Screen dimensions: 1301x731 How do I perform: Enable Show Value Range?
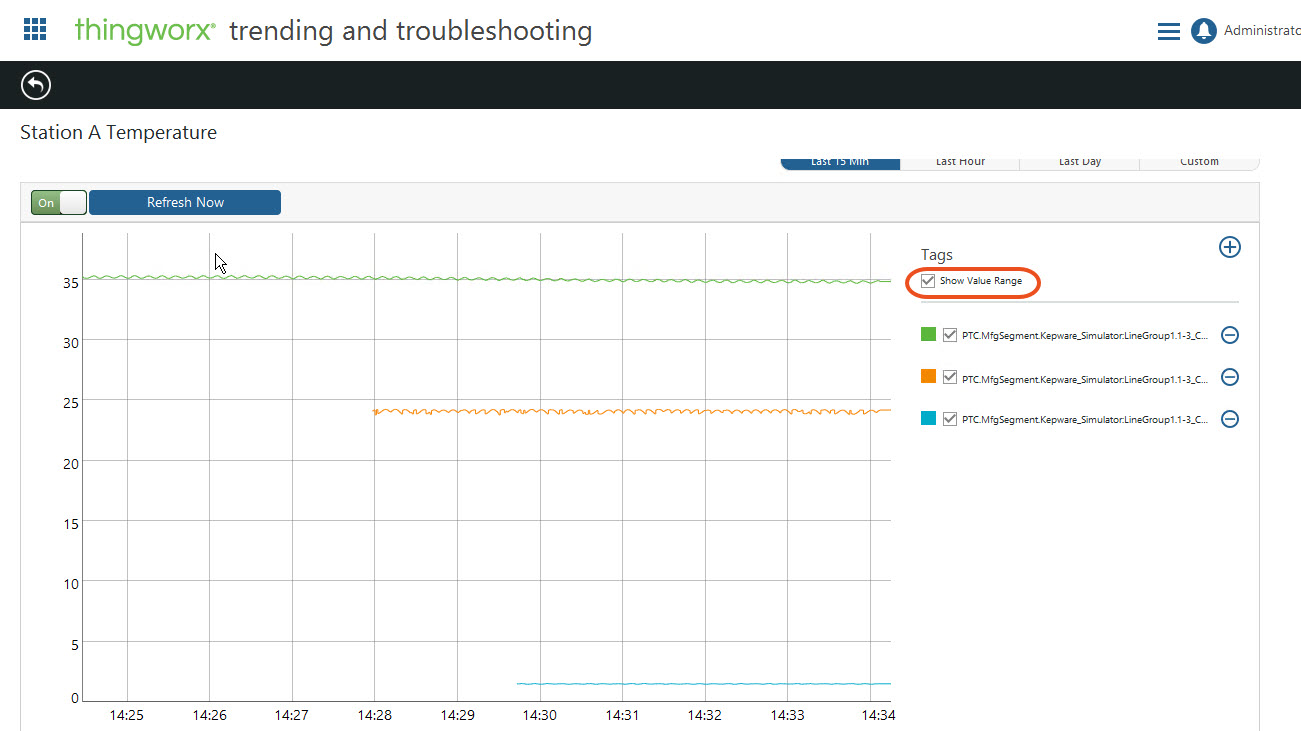(928, 282)
